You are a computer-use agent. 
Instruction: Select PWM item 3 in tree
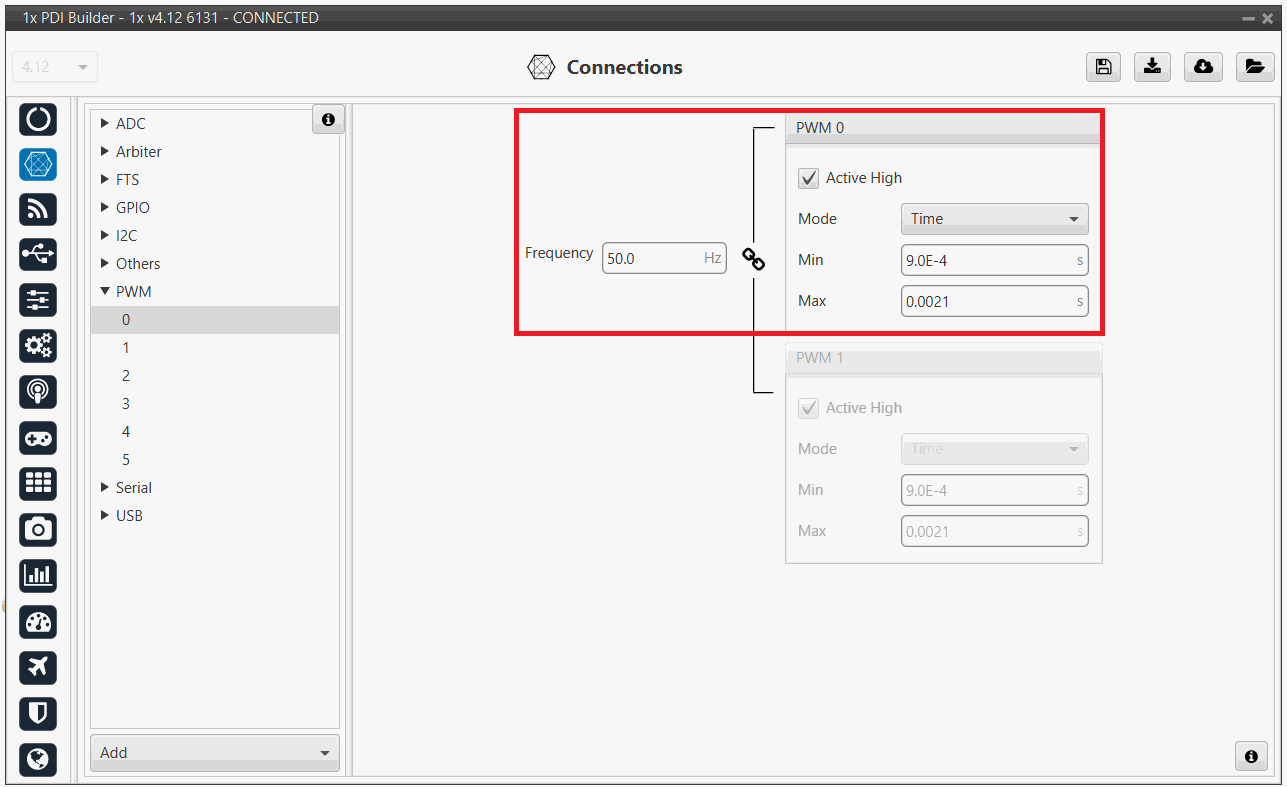pos(126,404)
